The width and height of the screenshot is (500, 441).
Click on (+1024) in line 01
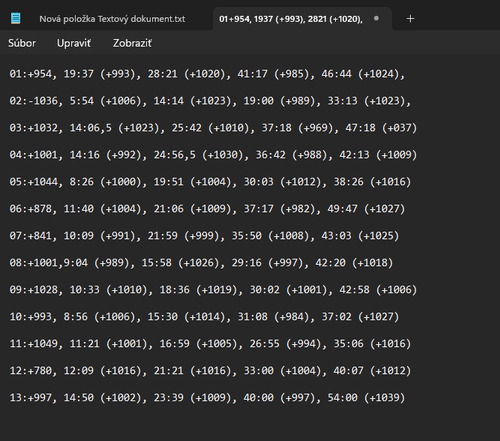tap(379, 74)
